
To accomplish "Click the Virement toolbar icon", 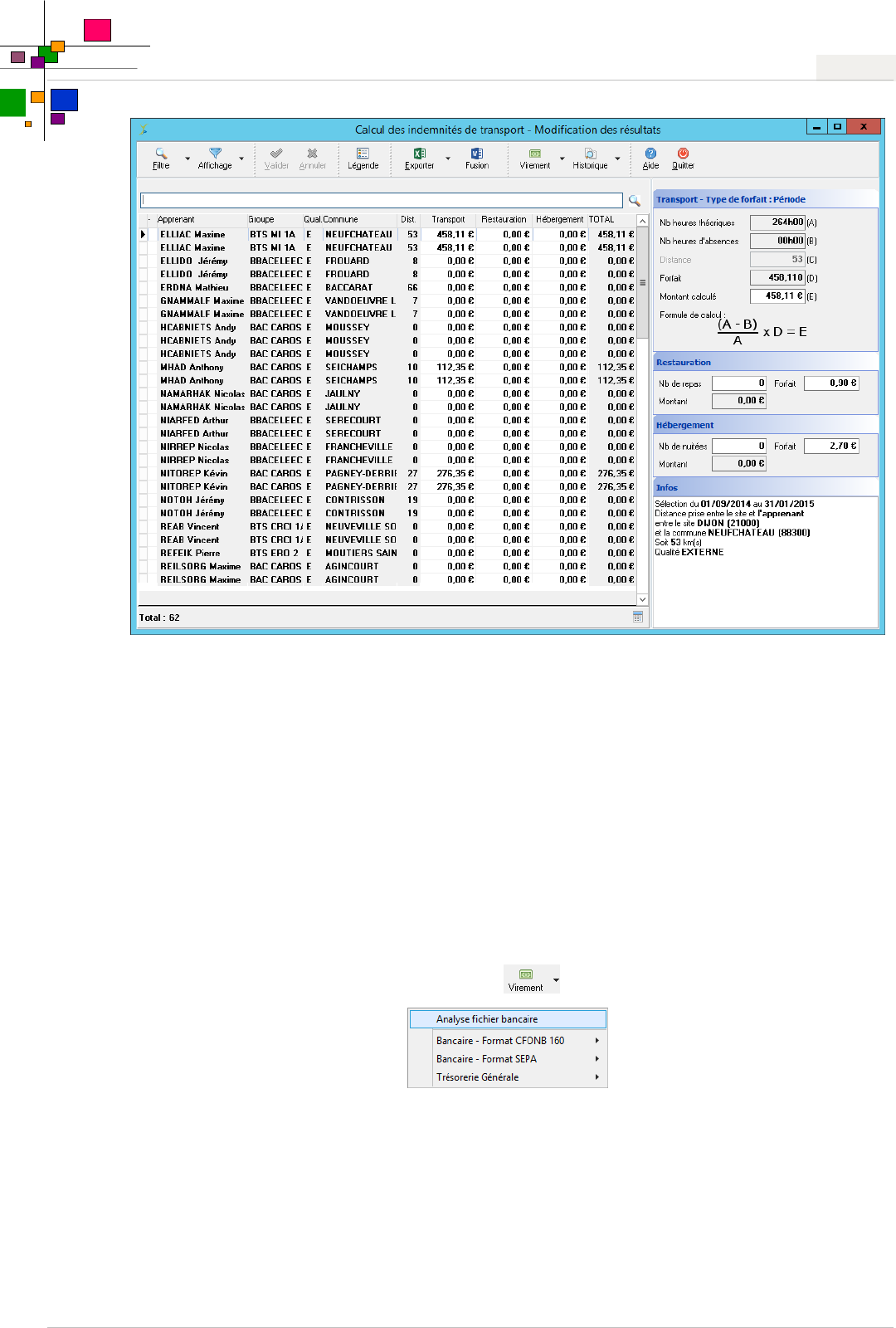I will pyautogui.click(x=535, y=154).
